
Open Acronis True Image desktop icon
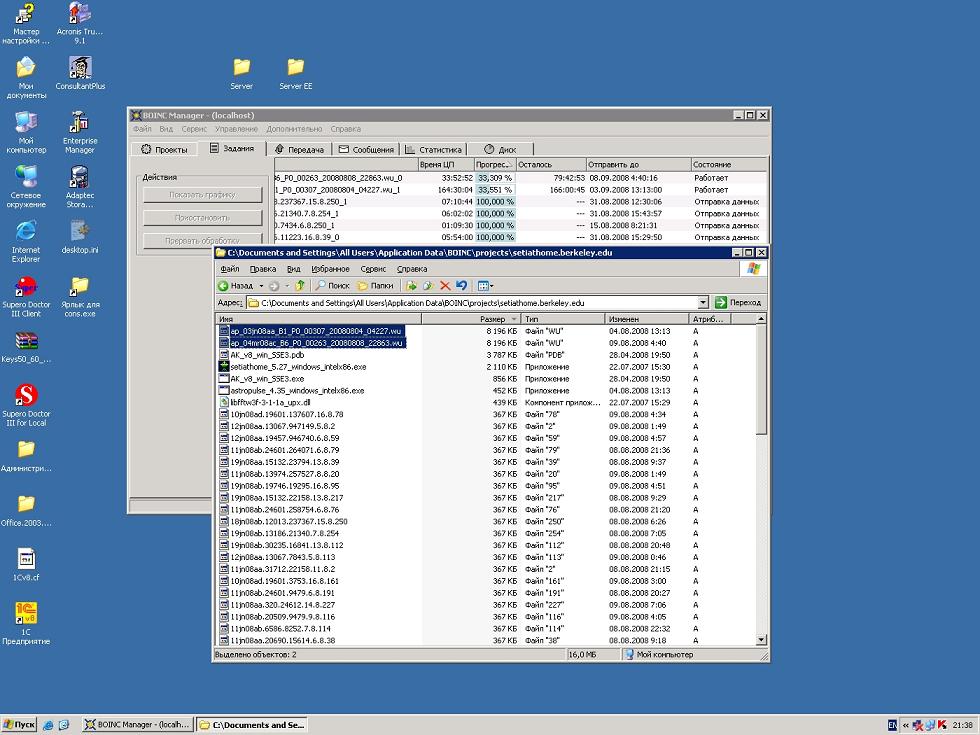pyautogui.click(x=80, y=14)
